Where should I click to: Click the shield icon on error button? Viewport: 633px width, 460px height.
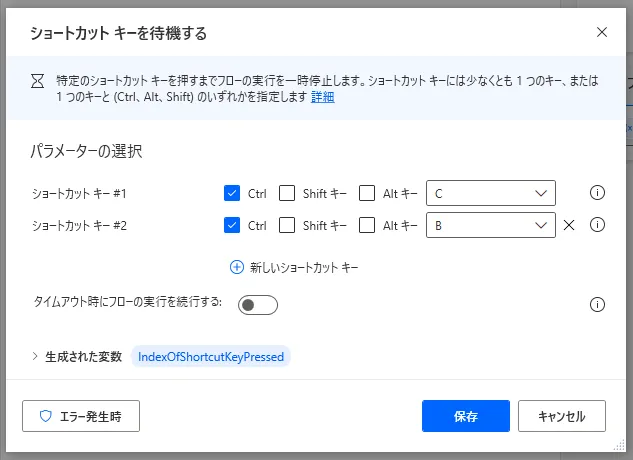click(46, 416)
